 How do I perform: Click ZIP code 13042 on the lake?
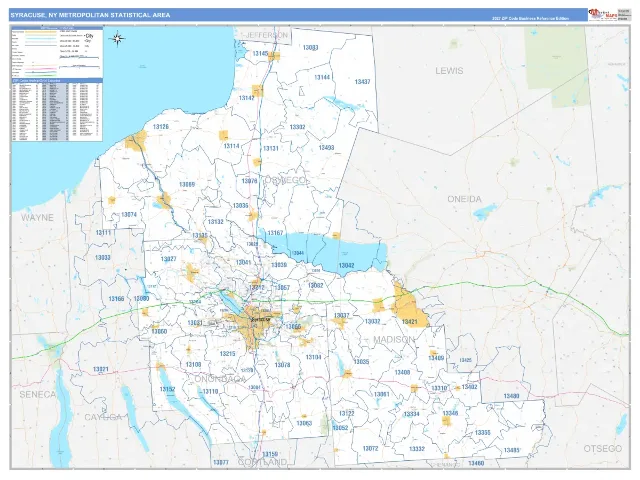point(346,266)
